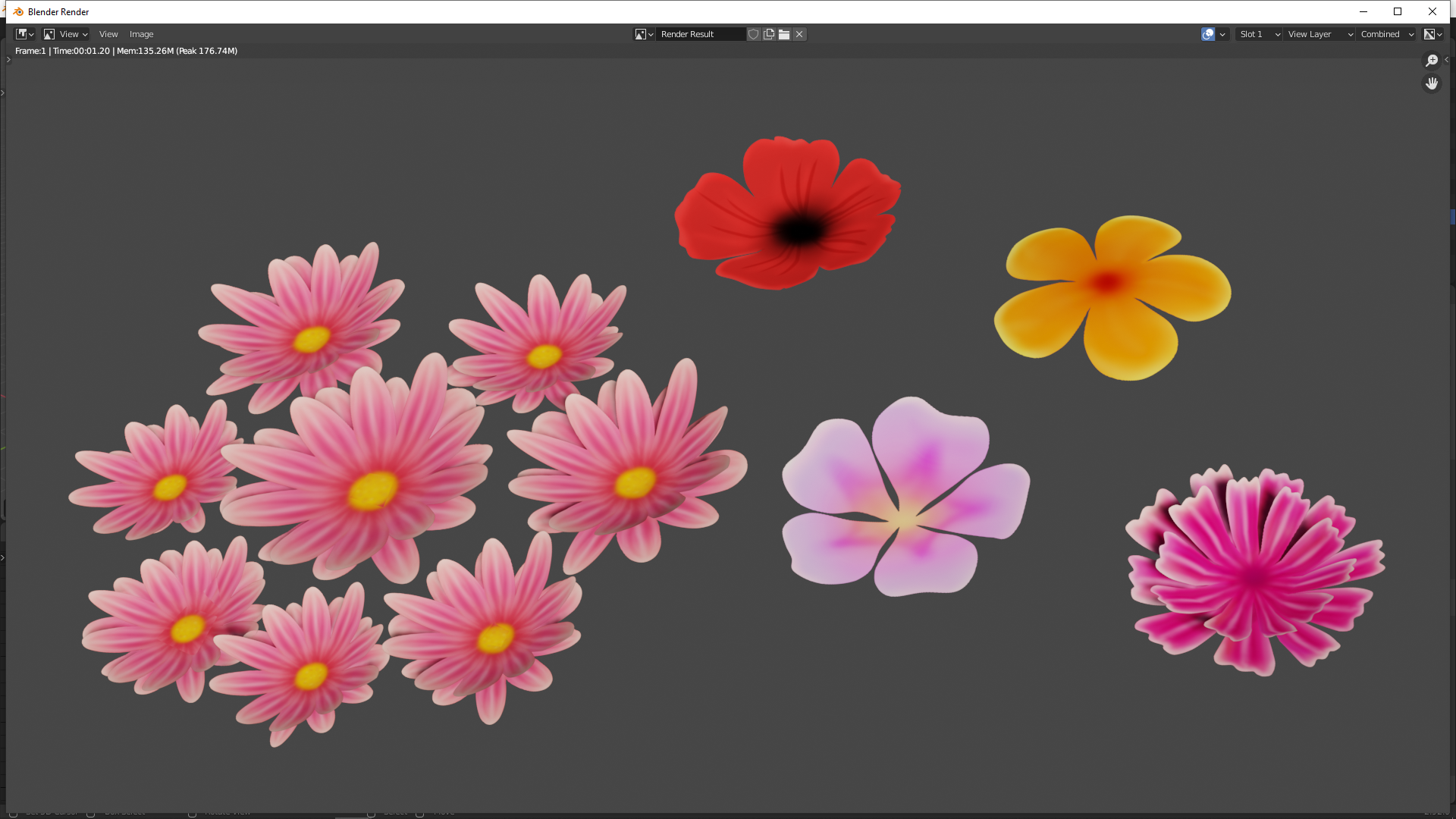
Task: Open the View menu
Action: point(108,34)
